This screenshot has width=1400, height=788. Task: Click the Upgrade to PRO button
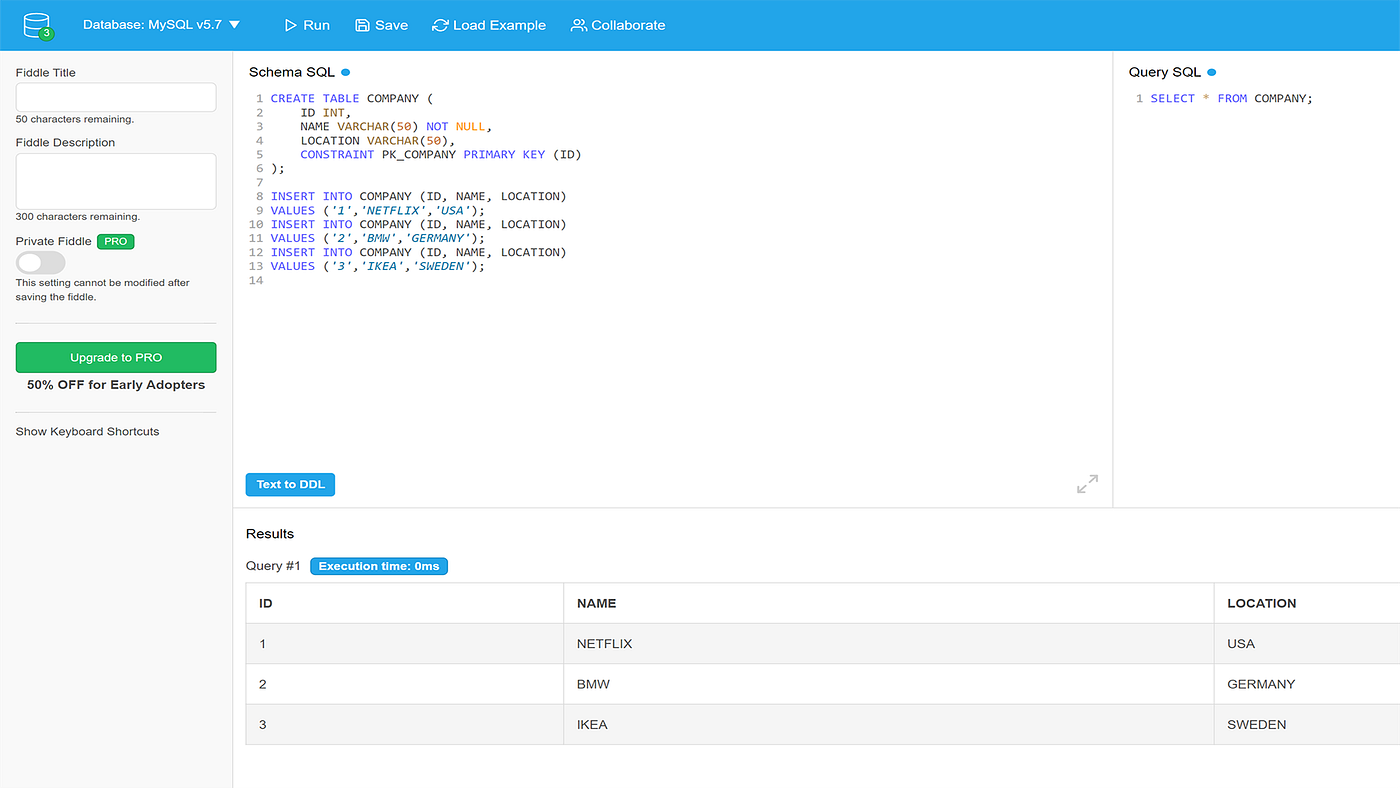tap(115, 357)
